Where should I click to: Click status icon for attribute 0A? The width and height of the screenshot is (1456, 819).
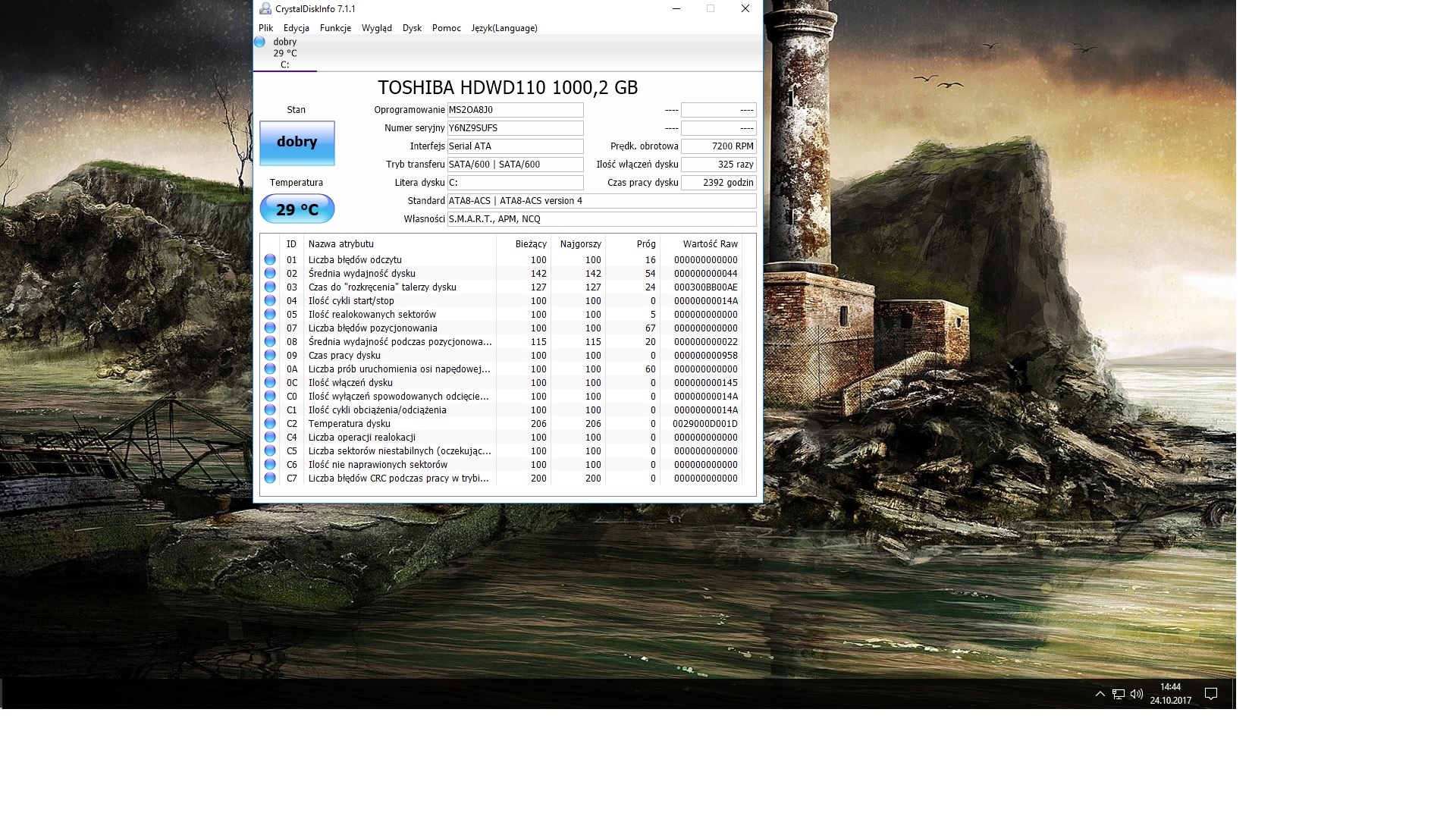[270, 369]
